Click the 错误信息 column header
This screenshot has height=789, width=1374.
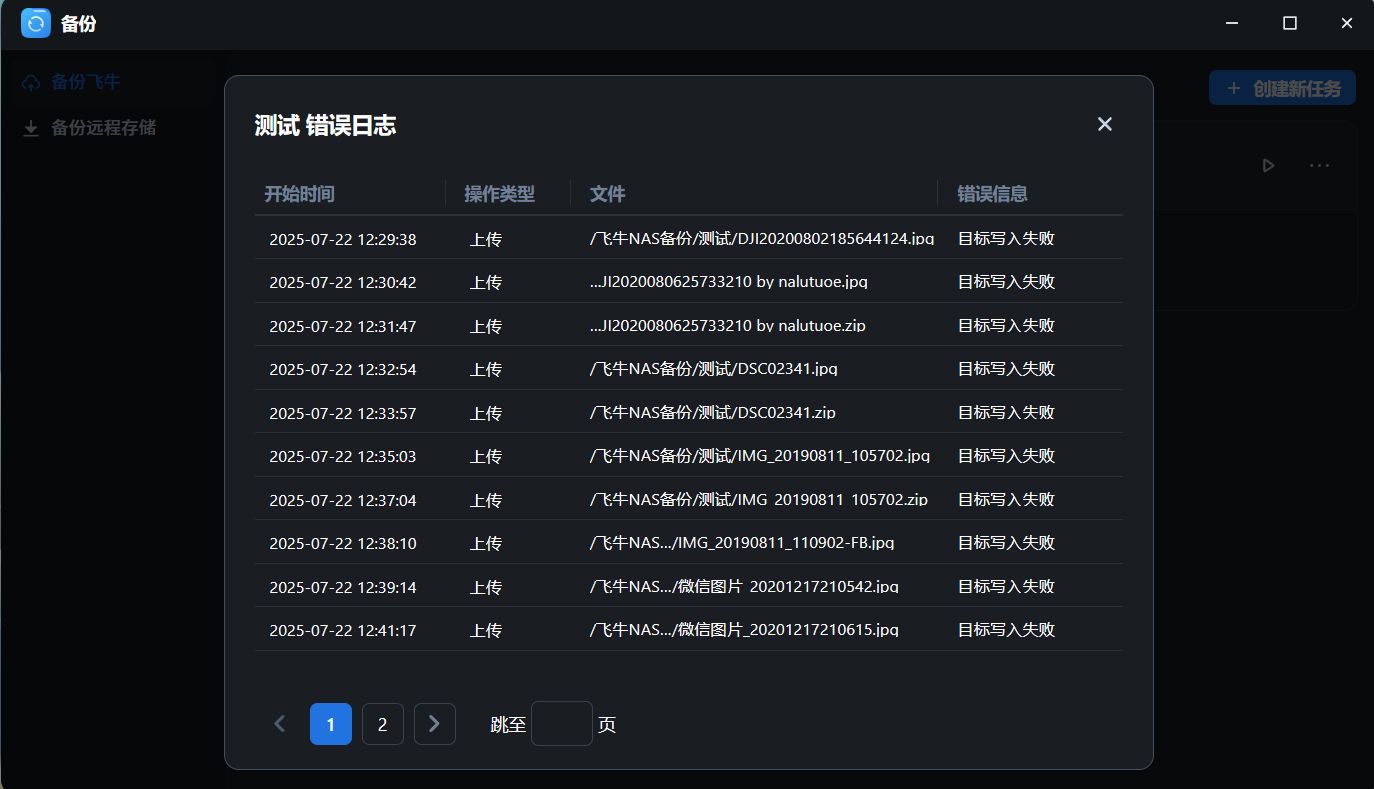[x=992, y=194]
